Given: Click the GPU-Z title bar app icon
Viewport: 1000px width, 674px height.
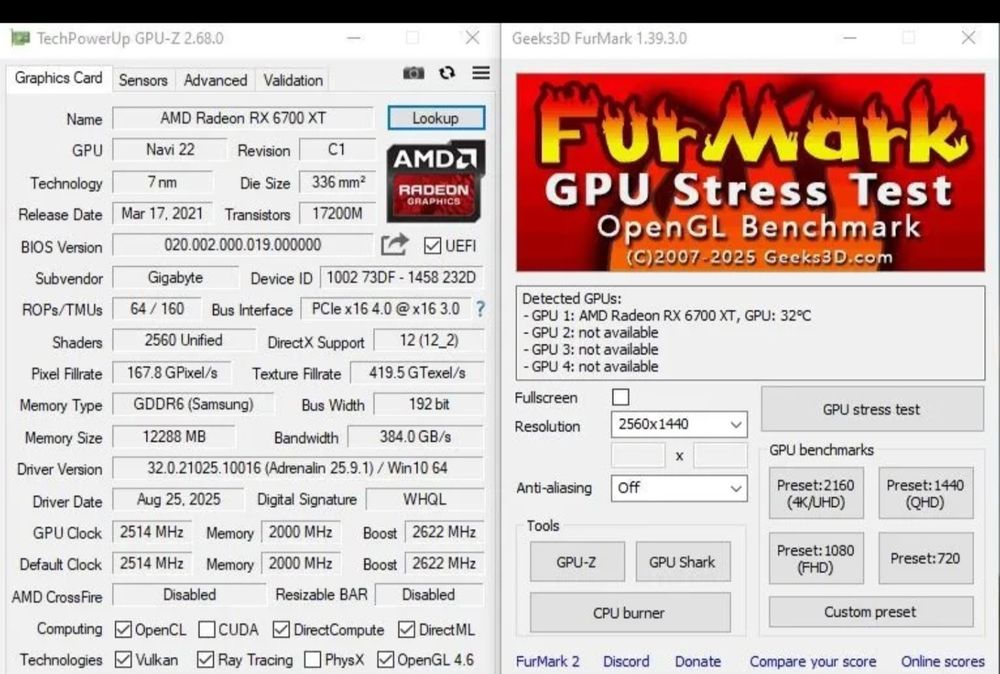Looking at the screenshot, I should 20,38.
